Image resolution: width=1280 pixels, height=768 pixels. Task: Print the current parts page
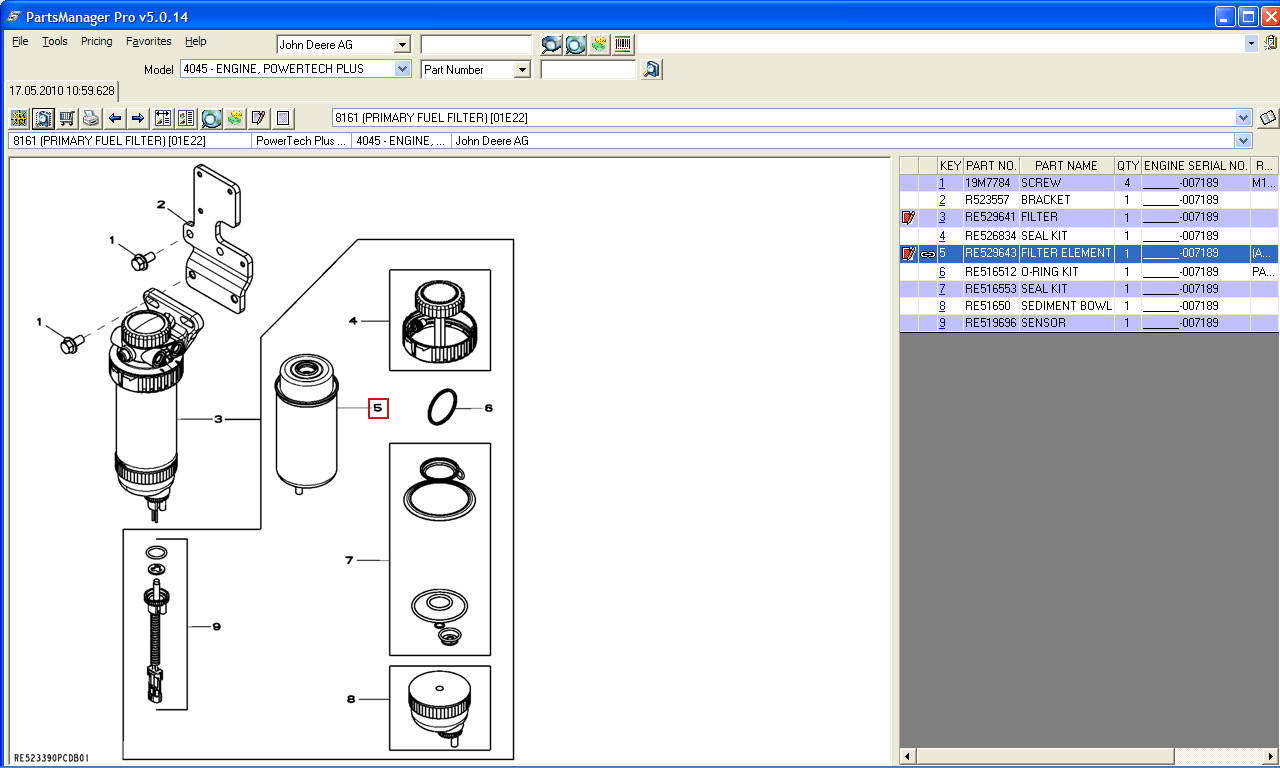(91, 118)
